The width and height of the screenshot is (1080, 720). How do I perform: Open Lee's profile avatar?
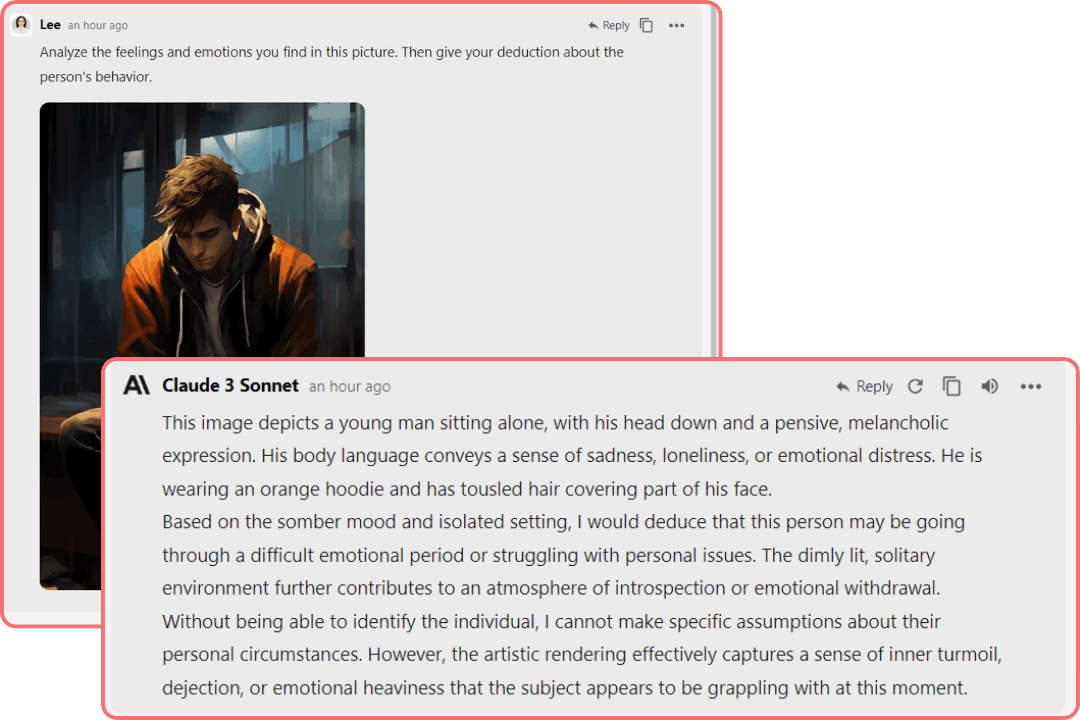pyautogui.click(x=21, y=25)
